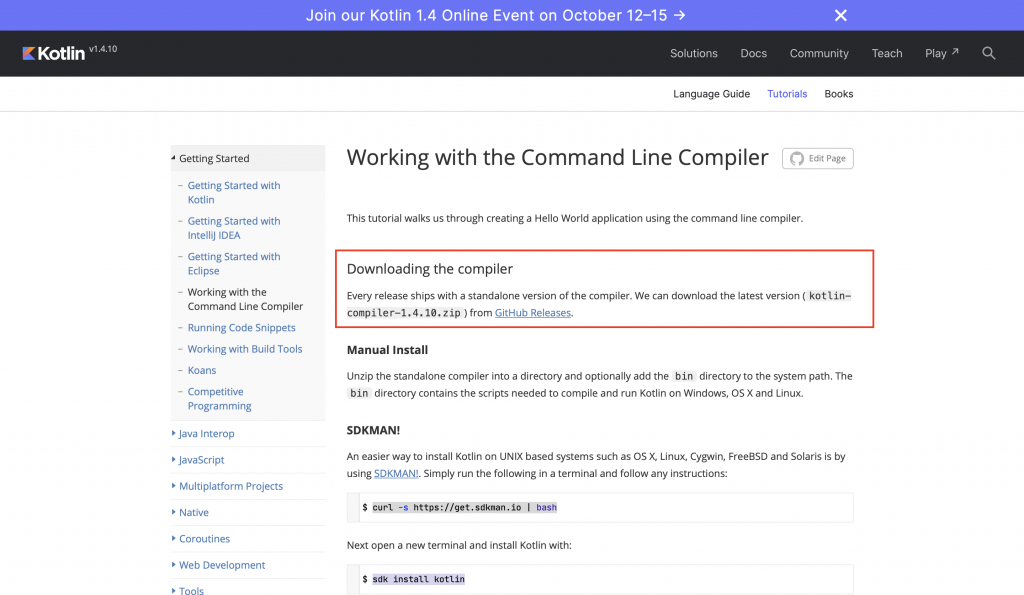Click the Kotlin logo
Viewport: 1024px width, 595px height.
pos(54,54)
